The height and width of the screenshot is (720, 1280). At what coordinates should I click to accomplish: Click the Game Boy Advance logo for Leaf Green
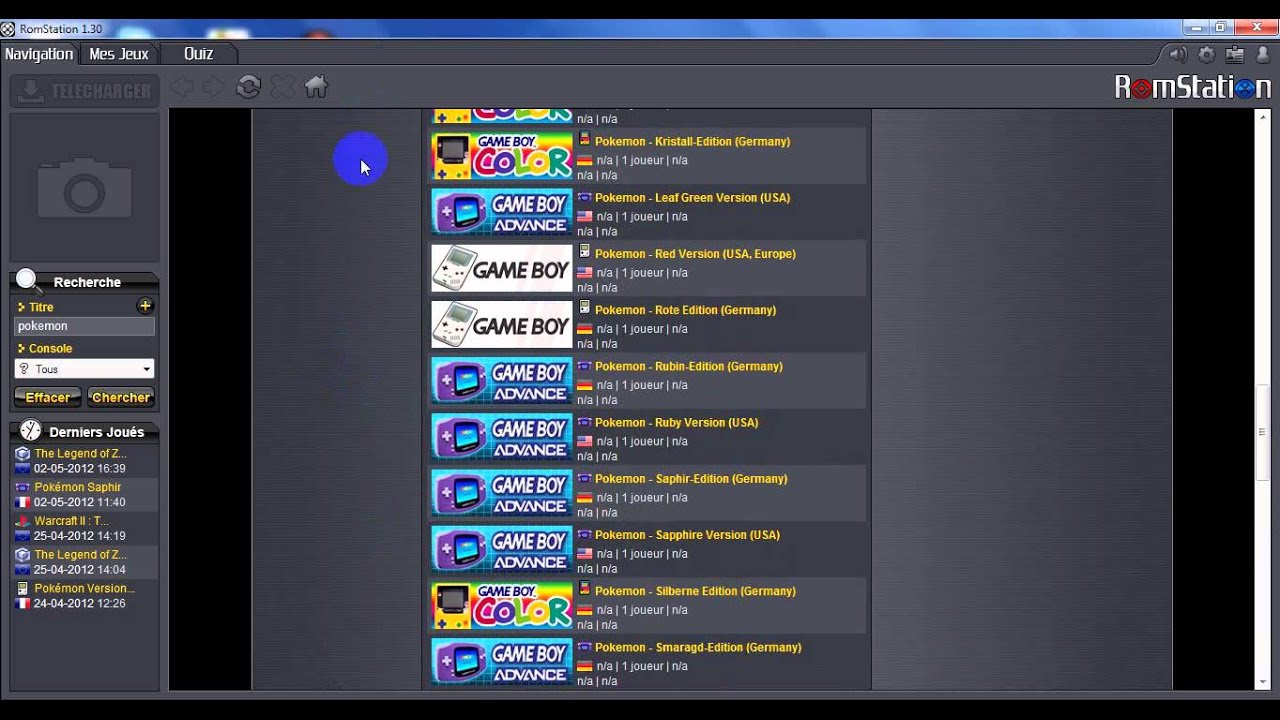click(502, 212)
